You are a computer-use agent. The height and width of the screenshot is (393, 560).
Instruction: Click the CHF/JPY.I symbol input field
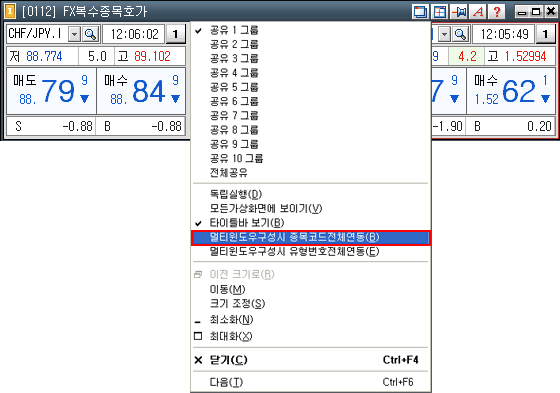click(37, 34)
